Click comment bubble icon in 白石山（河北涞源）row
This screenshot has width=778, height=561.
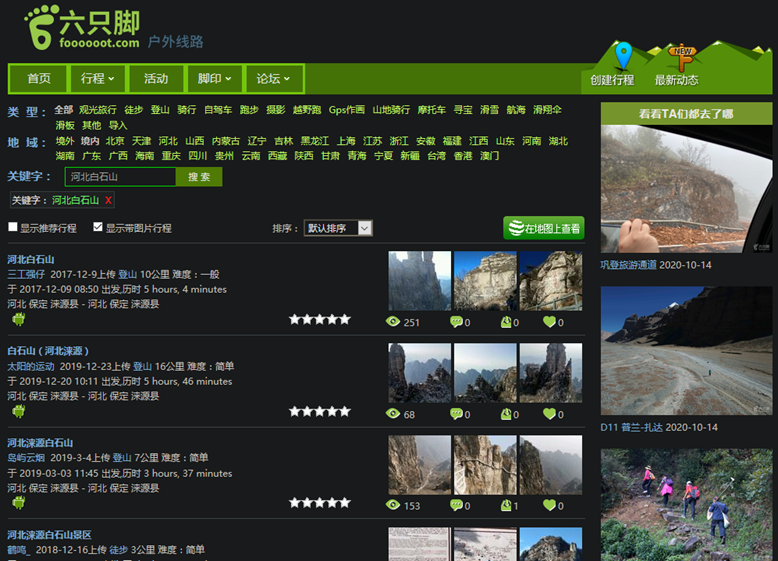click(456, 414)
